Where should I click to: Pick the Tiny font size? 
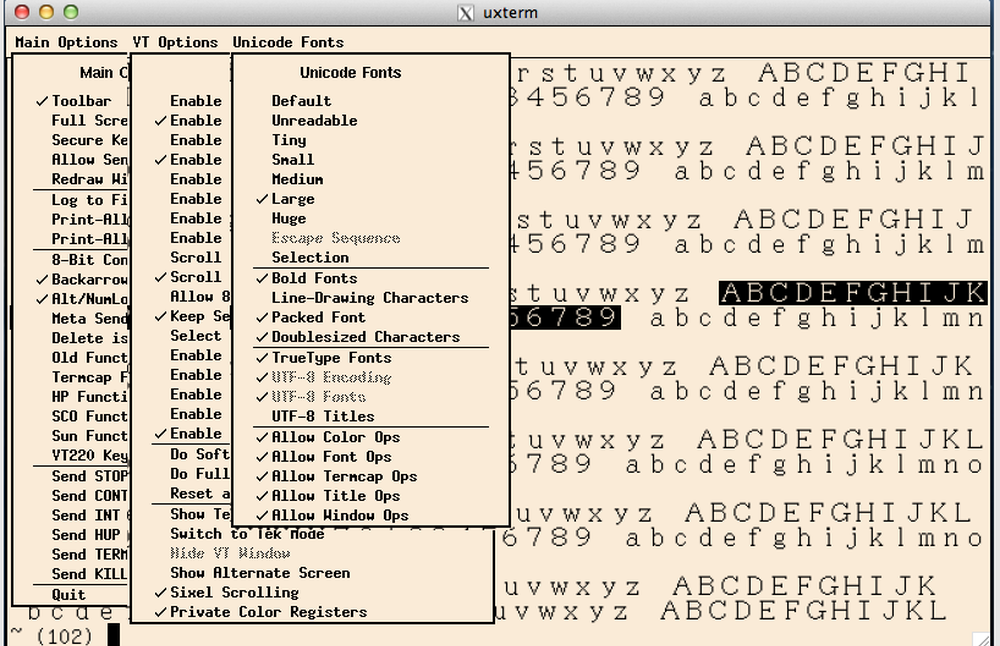coord(289,140)
